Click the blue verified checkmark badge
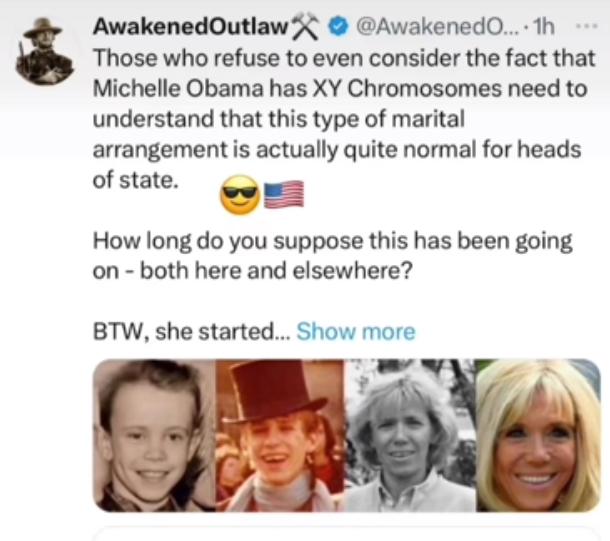The width and height of the screenshot is (610, 541). pyautogui.click(x=338, y=27)
